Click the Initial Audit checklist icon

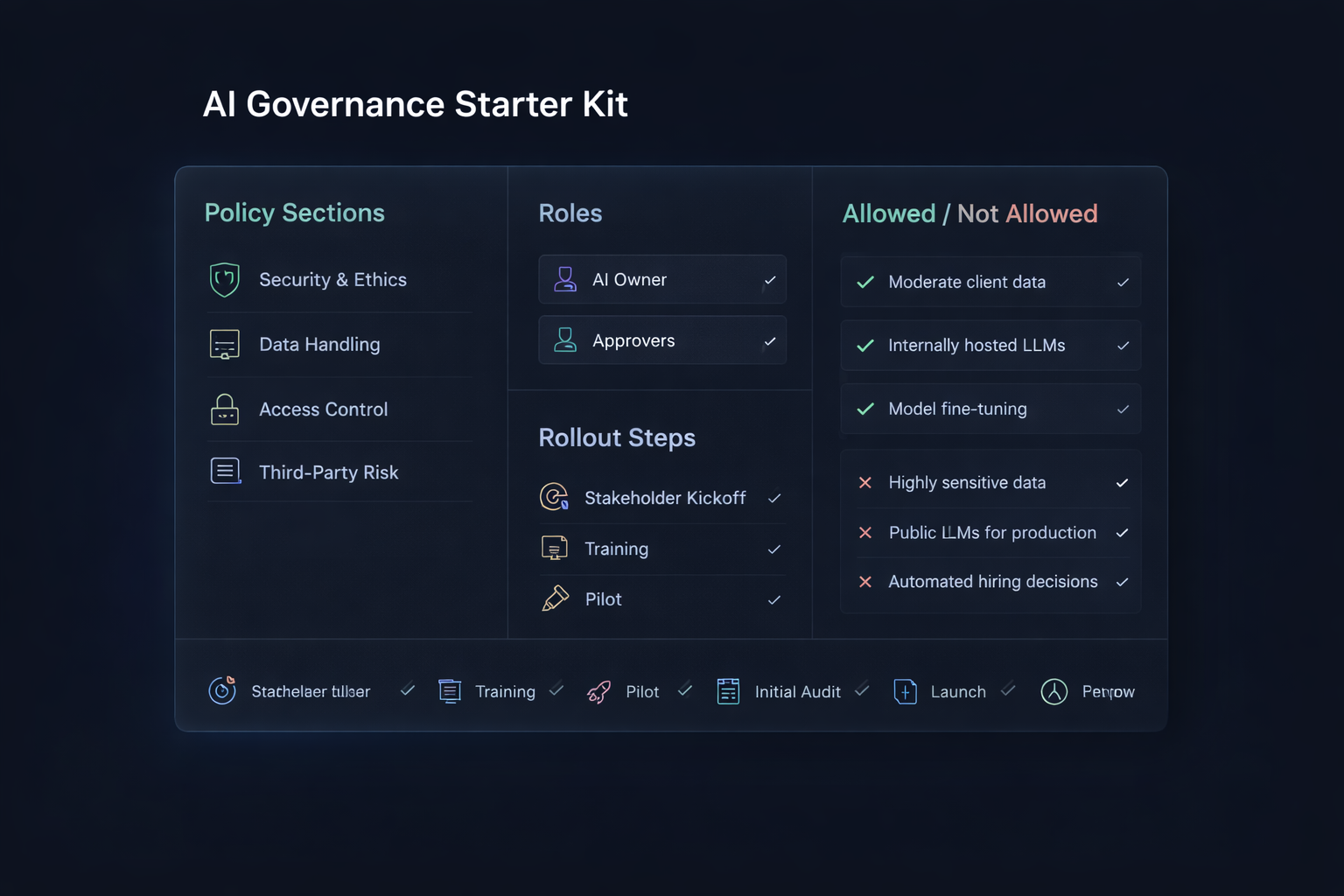tap(728, 691)
